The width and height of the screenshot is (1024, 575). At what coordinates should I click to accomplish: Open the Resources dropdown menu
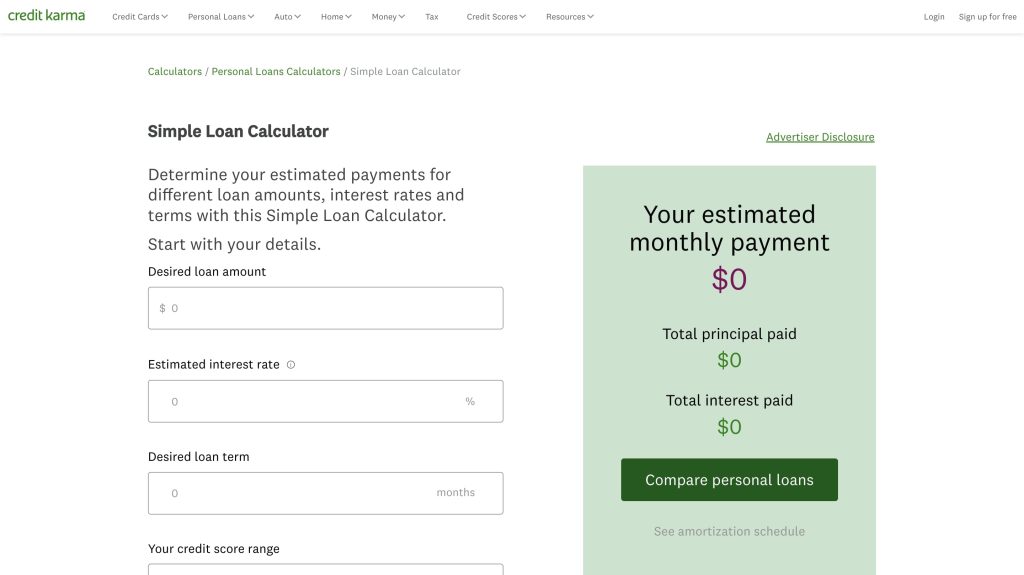click(x=569, y=17)
